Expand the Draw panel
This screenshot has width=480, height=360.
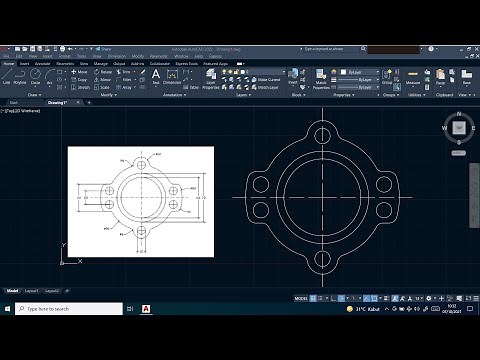[34, 95]
